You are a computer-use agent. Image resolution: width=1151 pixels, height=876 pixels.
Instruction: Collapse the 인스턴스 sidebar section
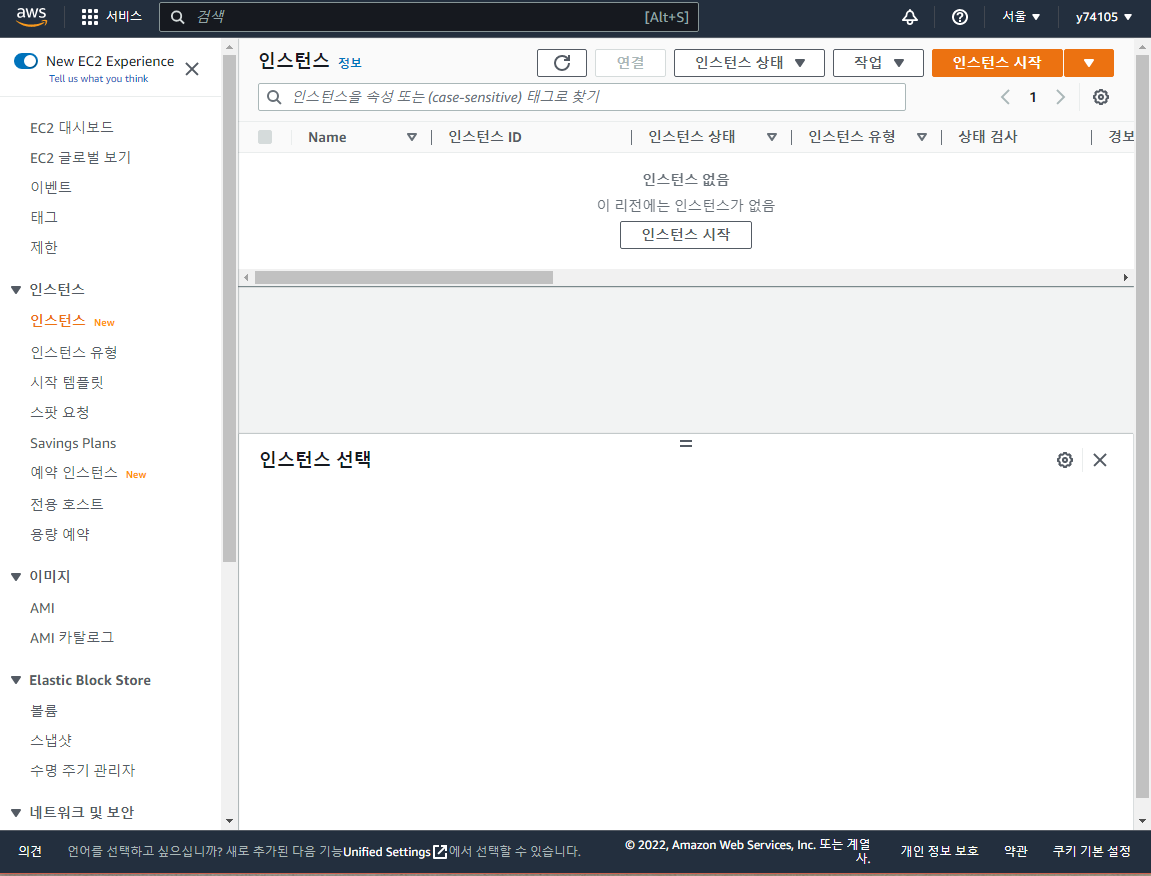pyautogui.click(x=15, y=290)
